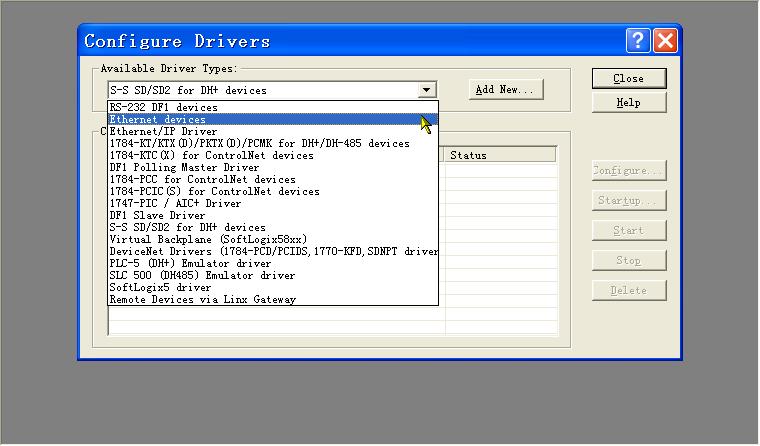
Task: Select Ethernet/IP Driver option
Action: click(273, 131)
